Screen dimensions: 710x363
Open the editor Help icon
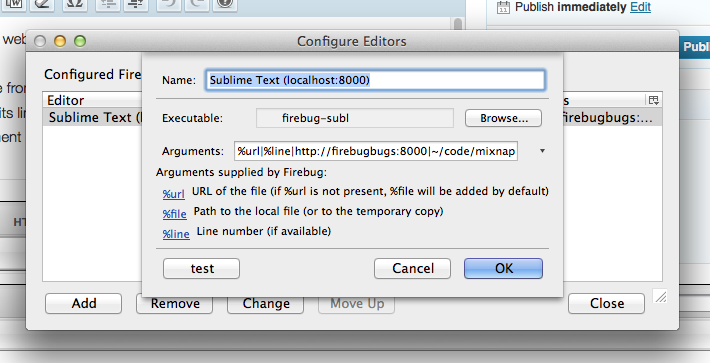pos(225,5)
